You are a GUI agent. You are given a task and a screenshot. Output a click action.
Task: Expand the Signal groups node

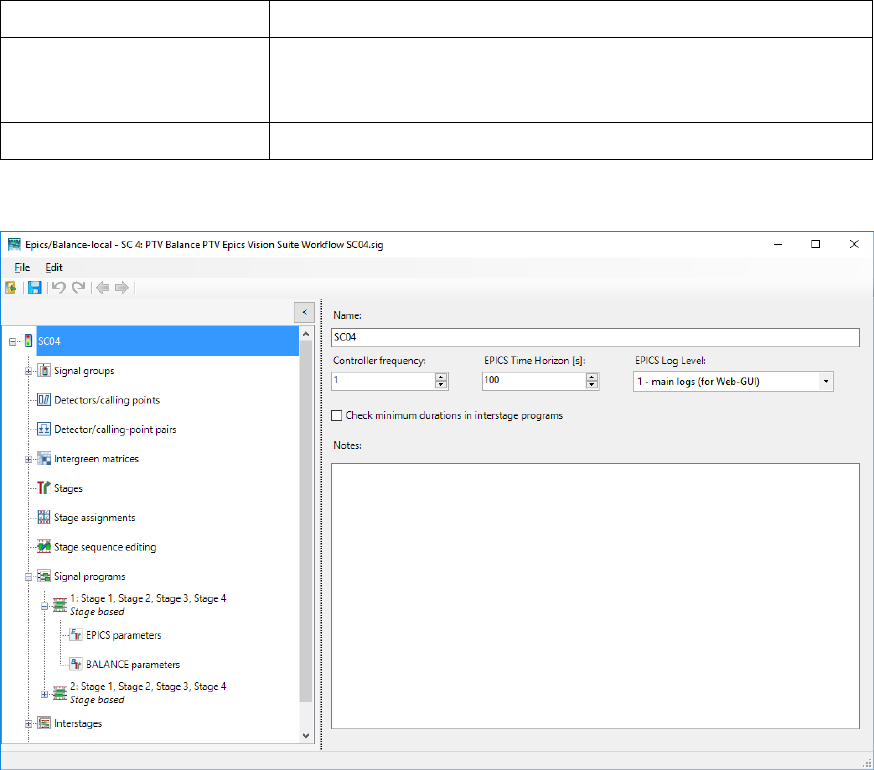[28, 371]
